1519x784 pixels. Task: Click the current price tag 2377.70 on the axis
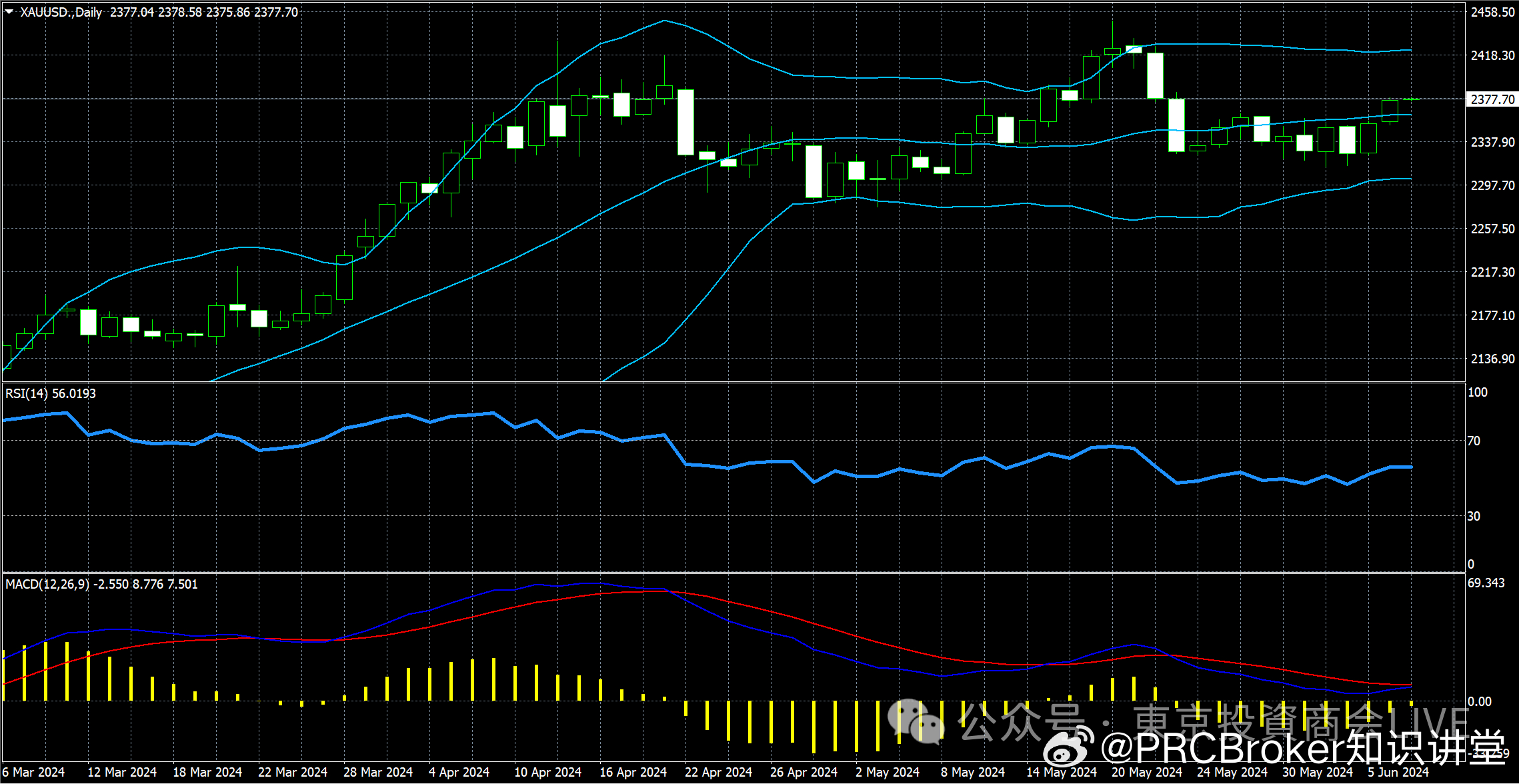(x=1493, y=99)
